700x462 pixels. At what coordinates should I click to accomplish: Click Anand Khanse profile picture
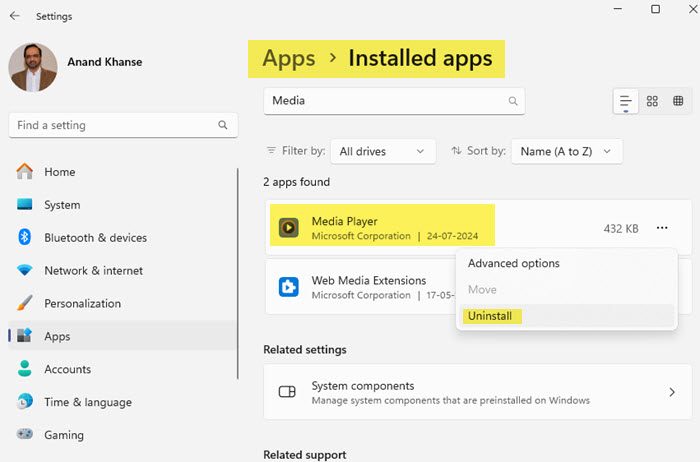(33, 67)
